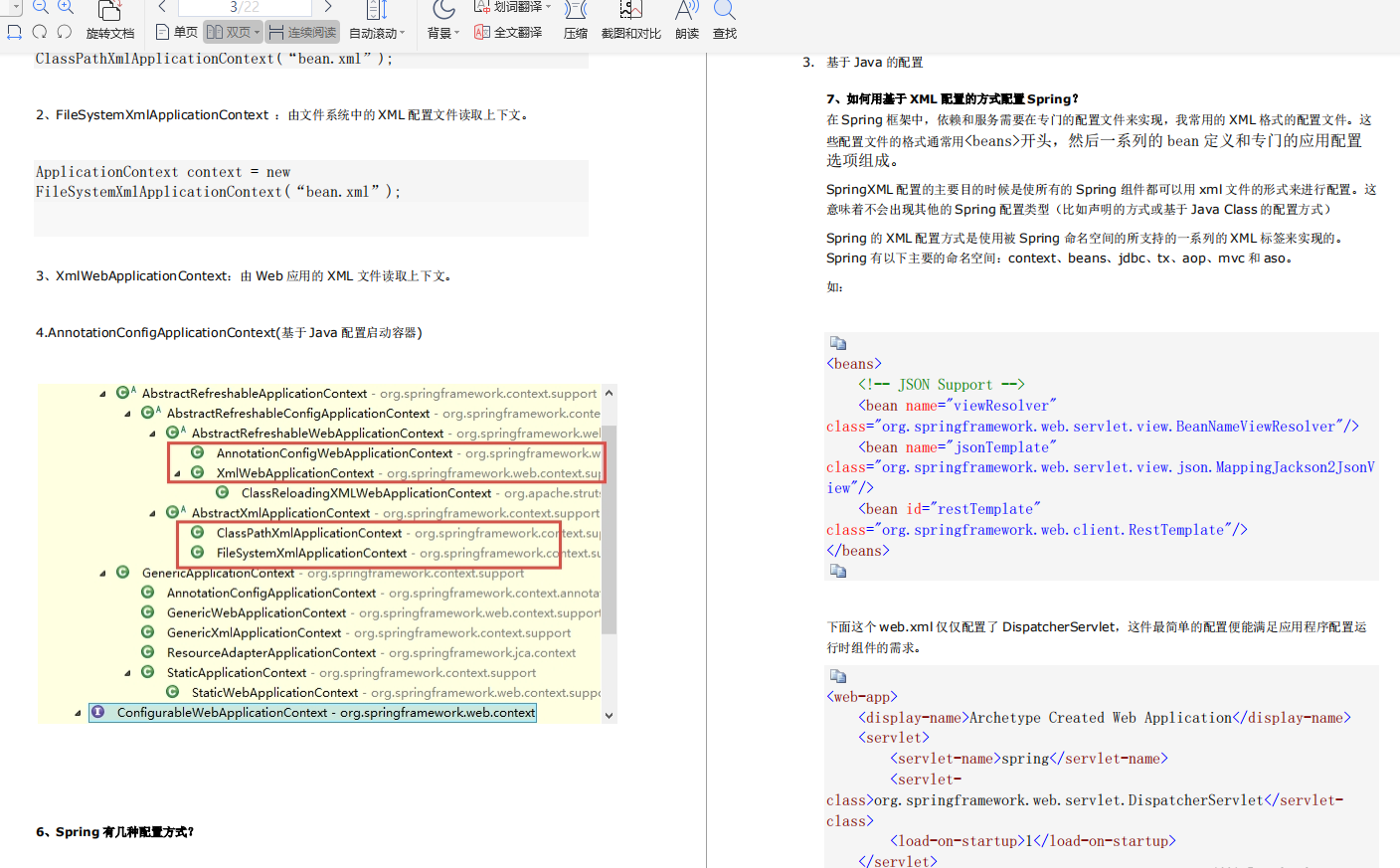This screenshot has height=868, width=1400.
Task: Click 全文翻译 full text translation
Action: coord(508,32)
